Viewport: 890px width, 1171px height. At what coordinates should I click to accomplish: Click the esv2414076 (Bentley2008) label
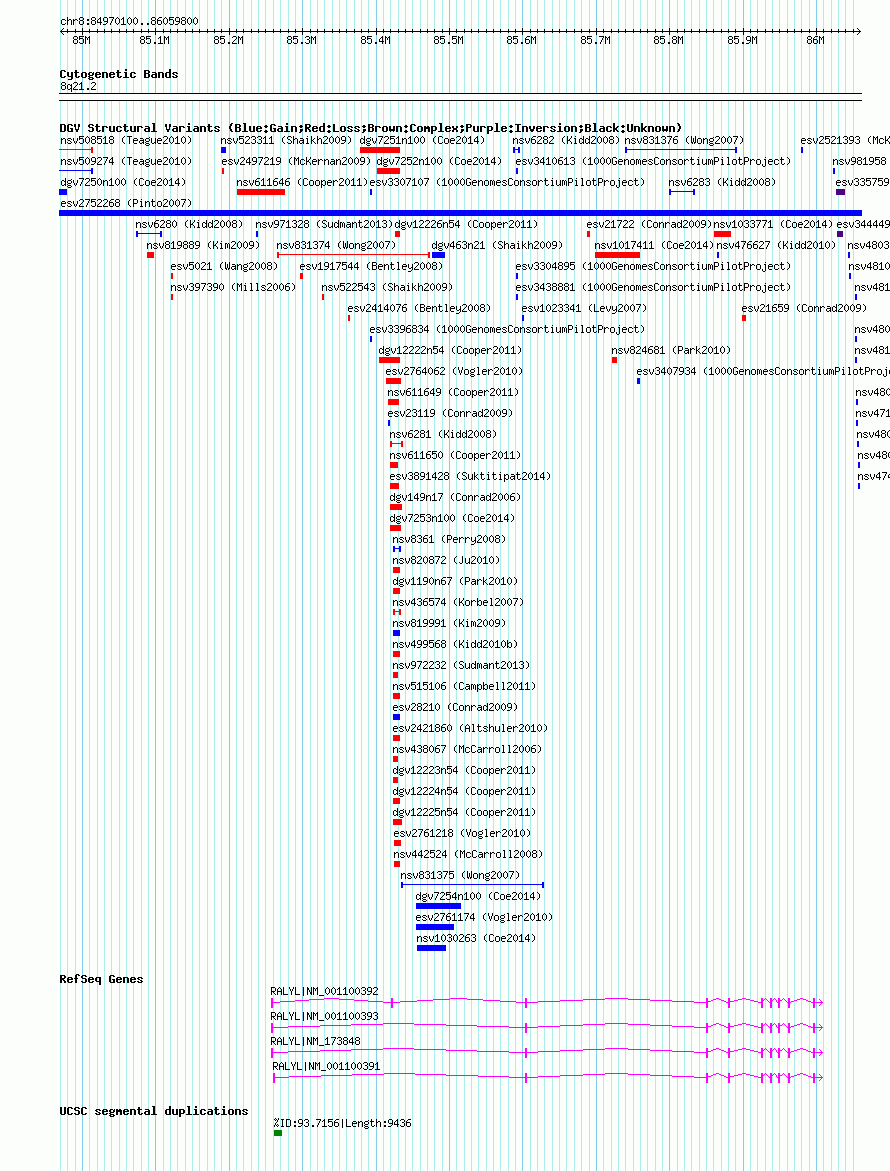pos(419,308)
